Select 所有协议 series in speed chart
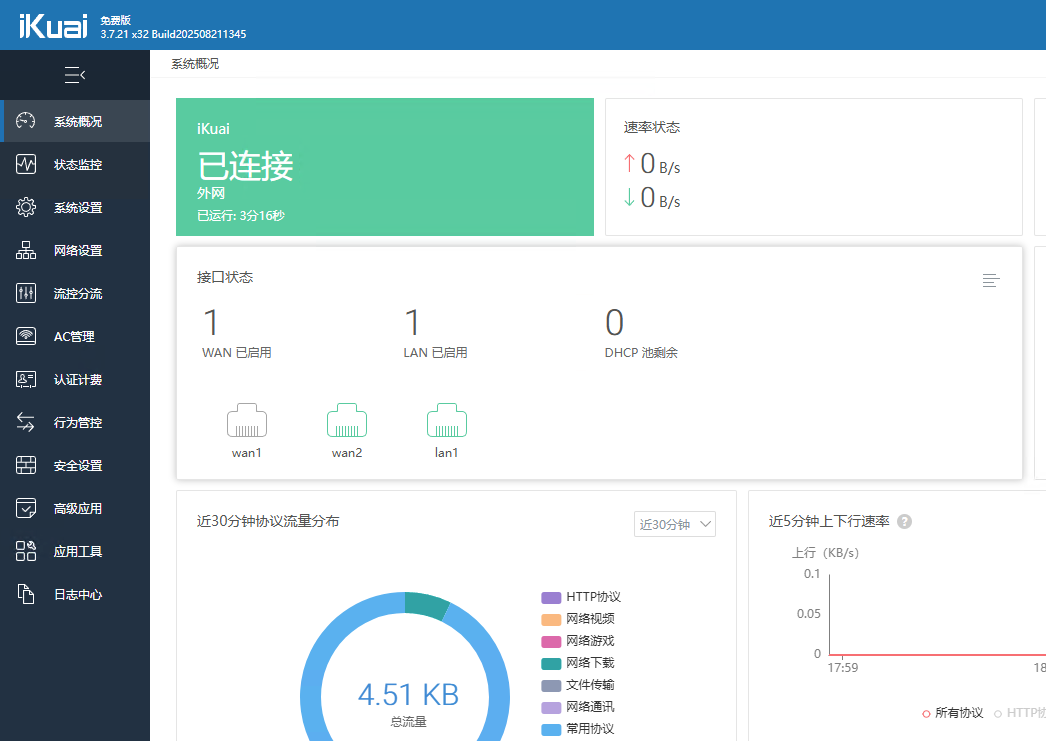 953,713
